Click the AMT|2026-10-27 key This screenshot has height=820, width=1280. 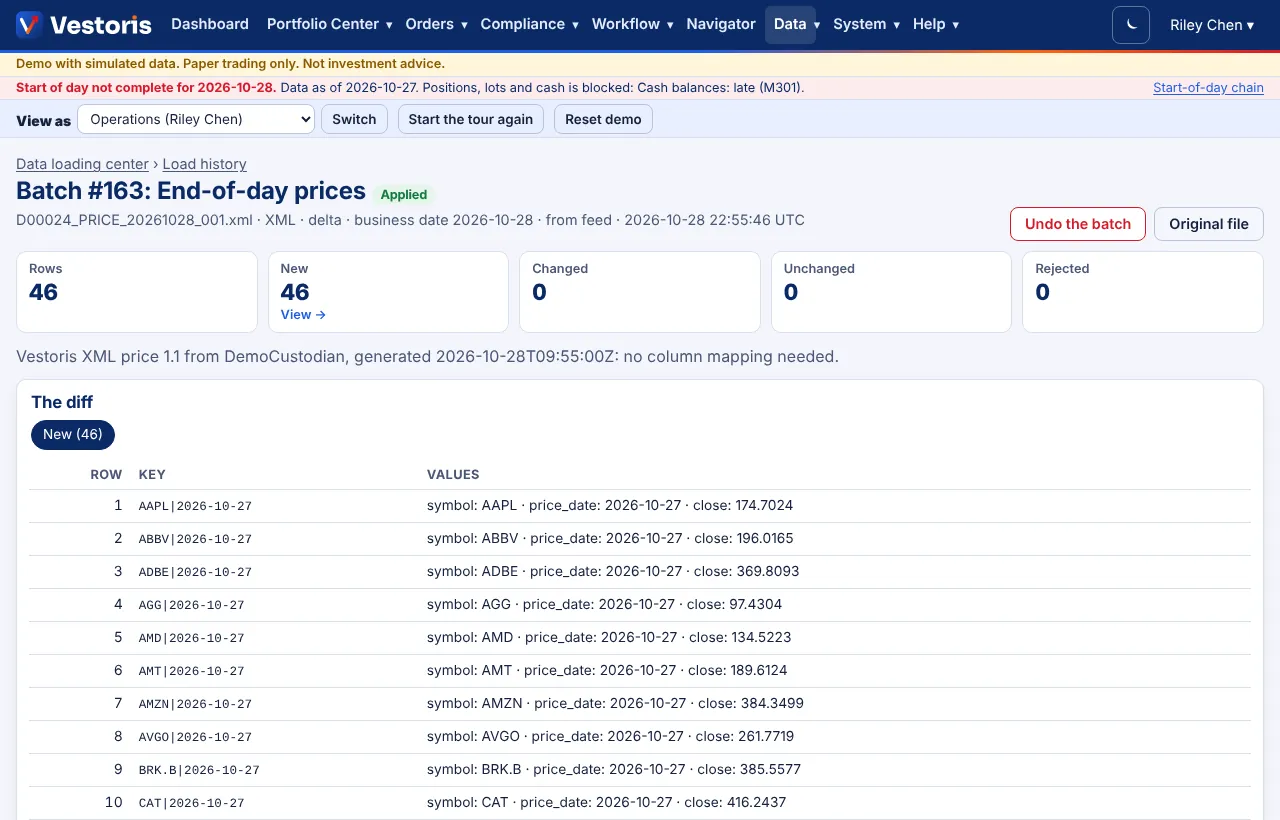pyautogui.click(x=191, y=671)
